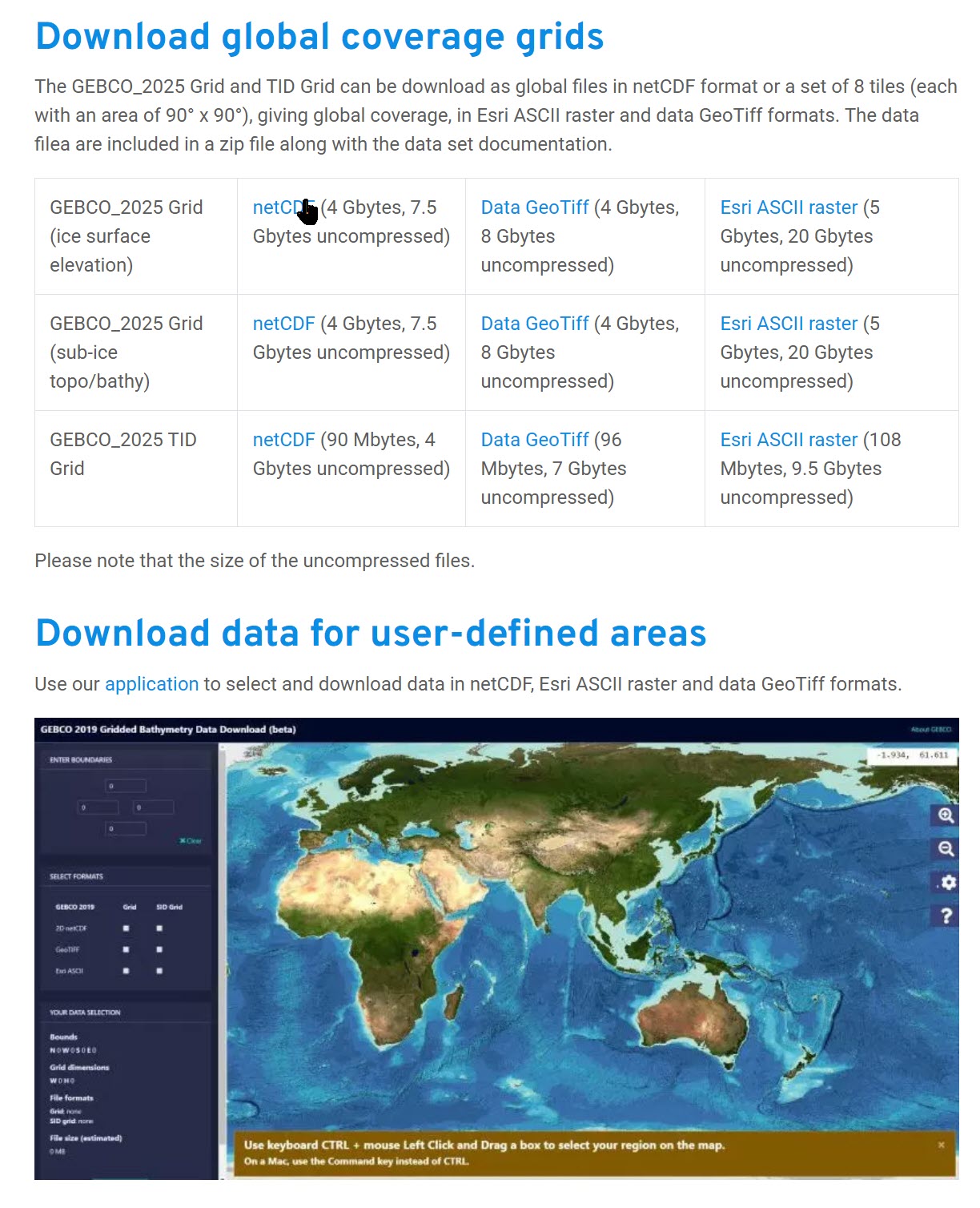
Task: Dismiss the orange CTRL hint banner
Action: (x=941, y=1146)
